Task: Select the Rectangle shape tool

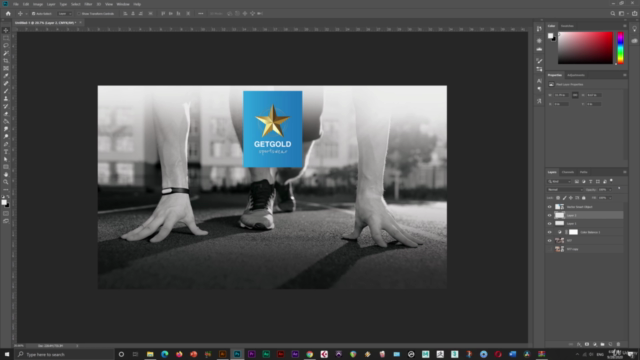Action: (x=6, y=167)
